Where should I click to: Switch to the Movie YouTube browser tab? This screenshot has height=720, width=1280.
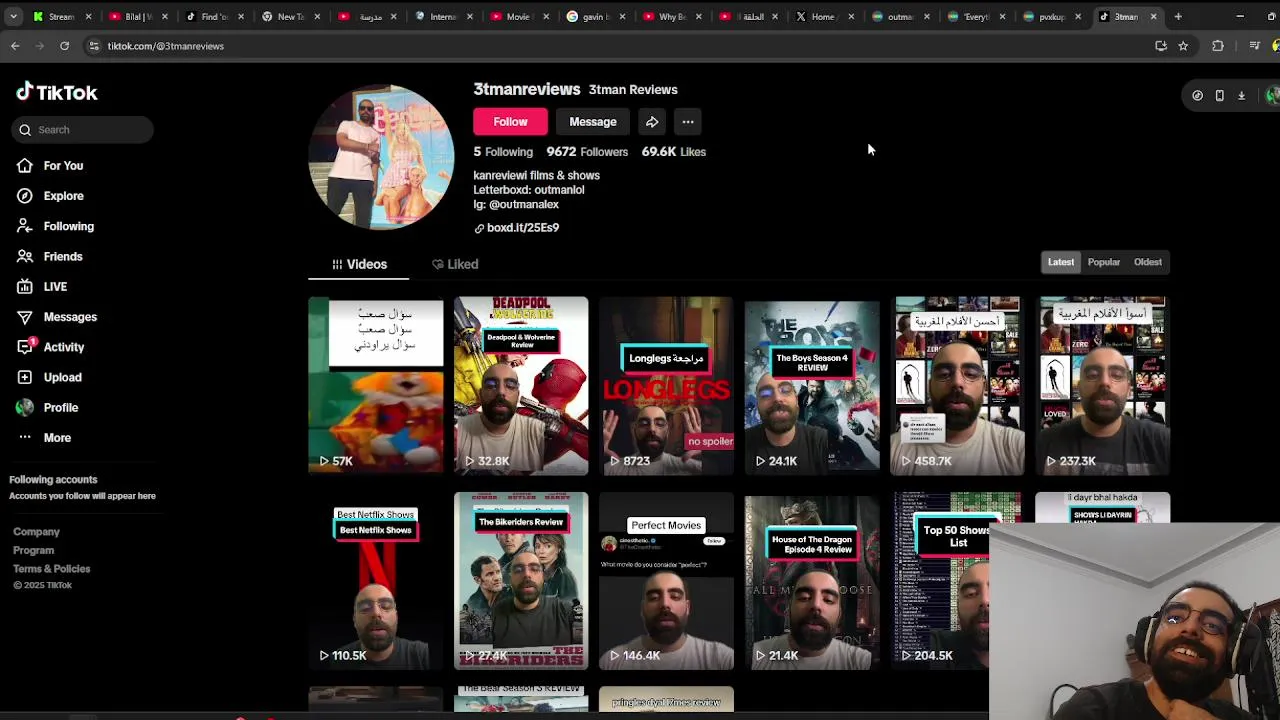[x=520, y=16]
